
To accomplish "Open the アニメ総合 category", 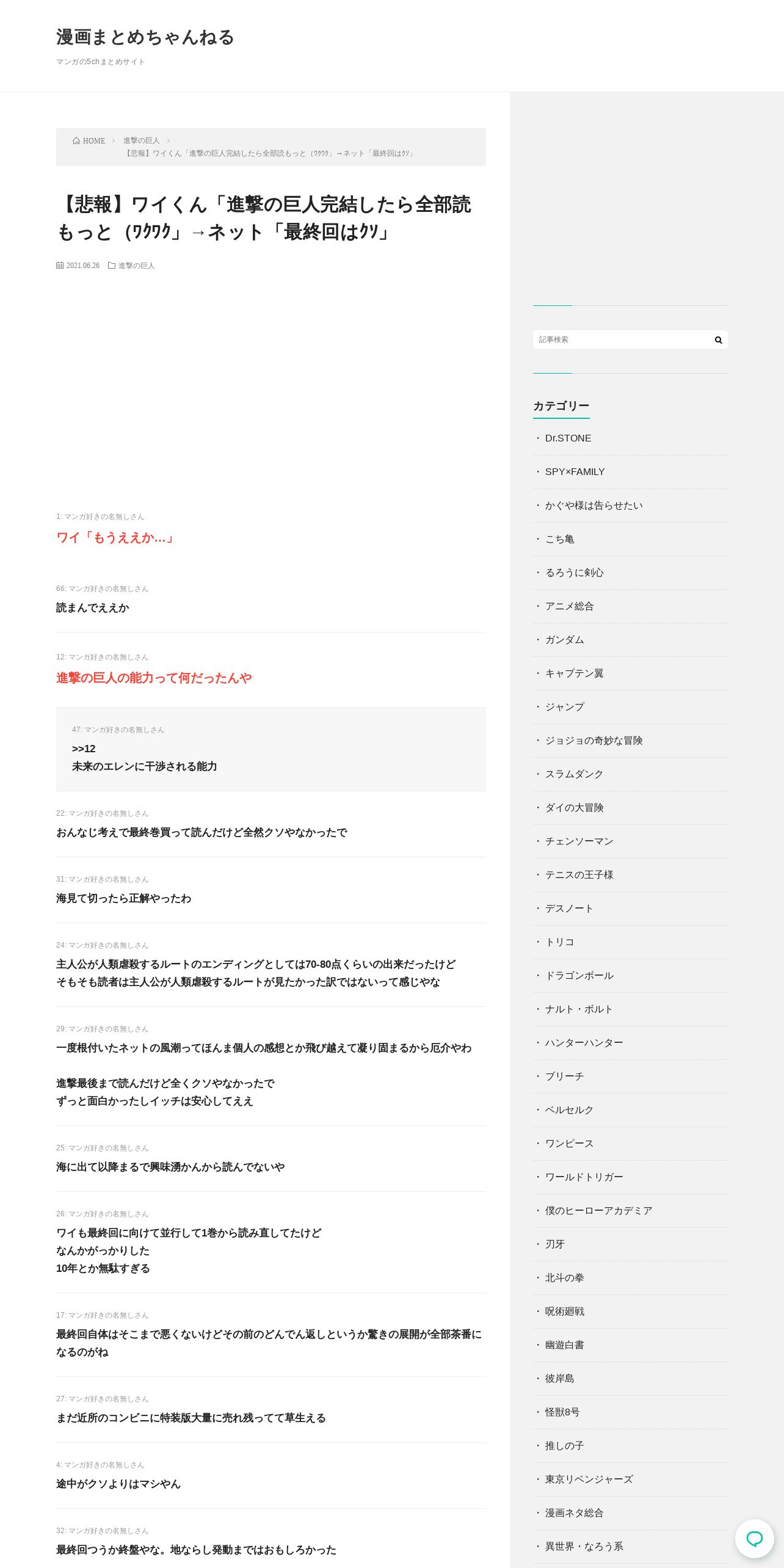I will coord(569,606).
